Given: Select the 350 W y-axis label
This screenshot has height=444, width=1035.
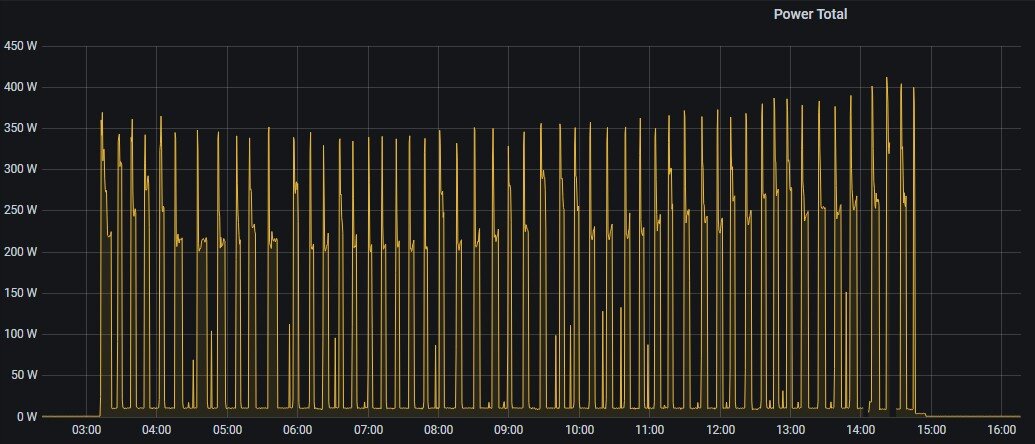Looking at the screenshot, I should pos(20,128).
